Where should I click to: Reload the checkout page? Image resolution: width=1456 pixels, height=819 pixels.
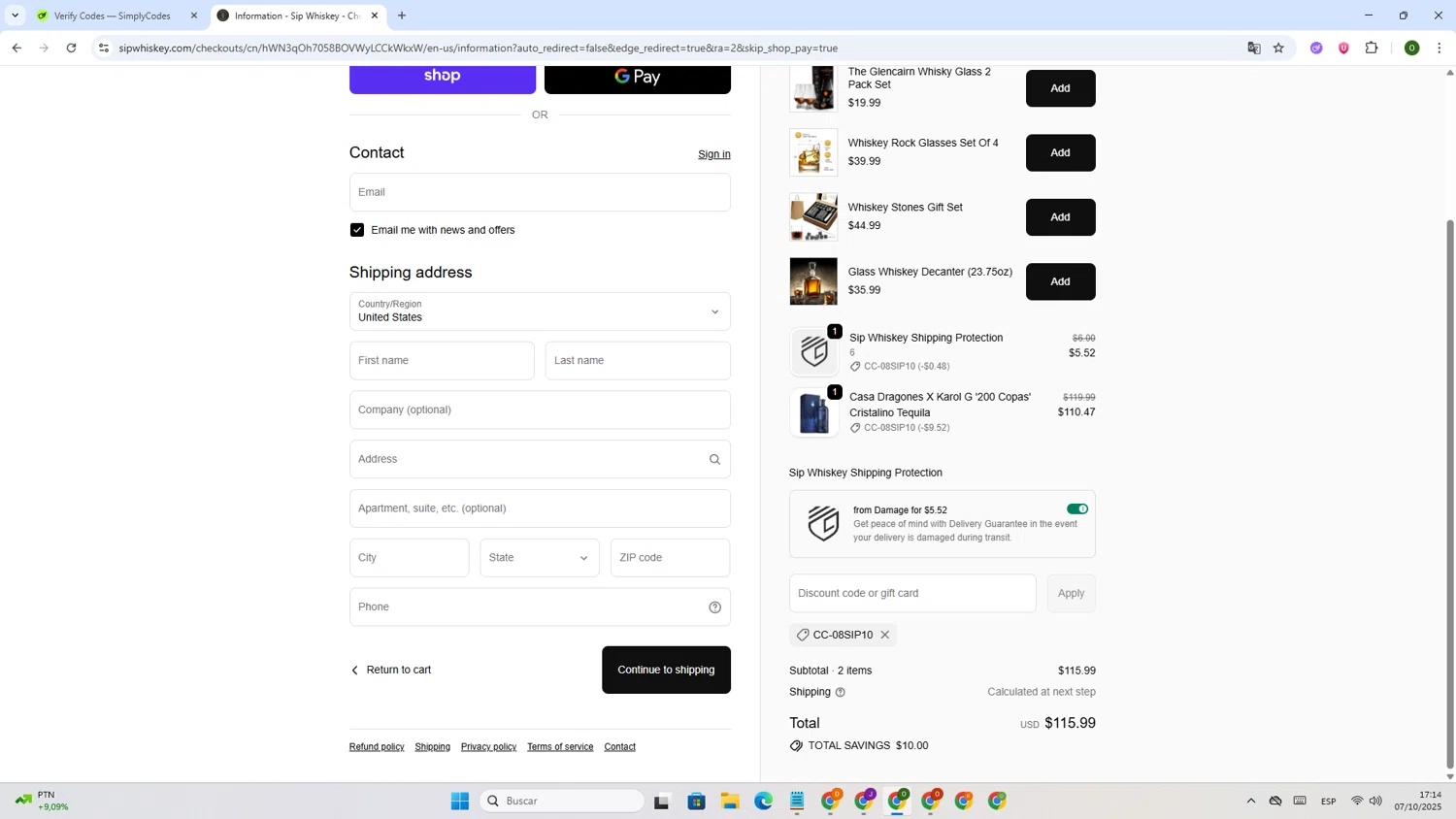click(71, 48)
